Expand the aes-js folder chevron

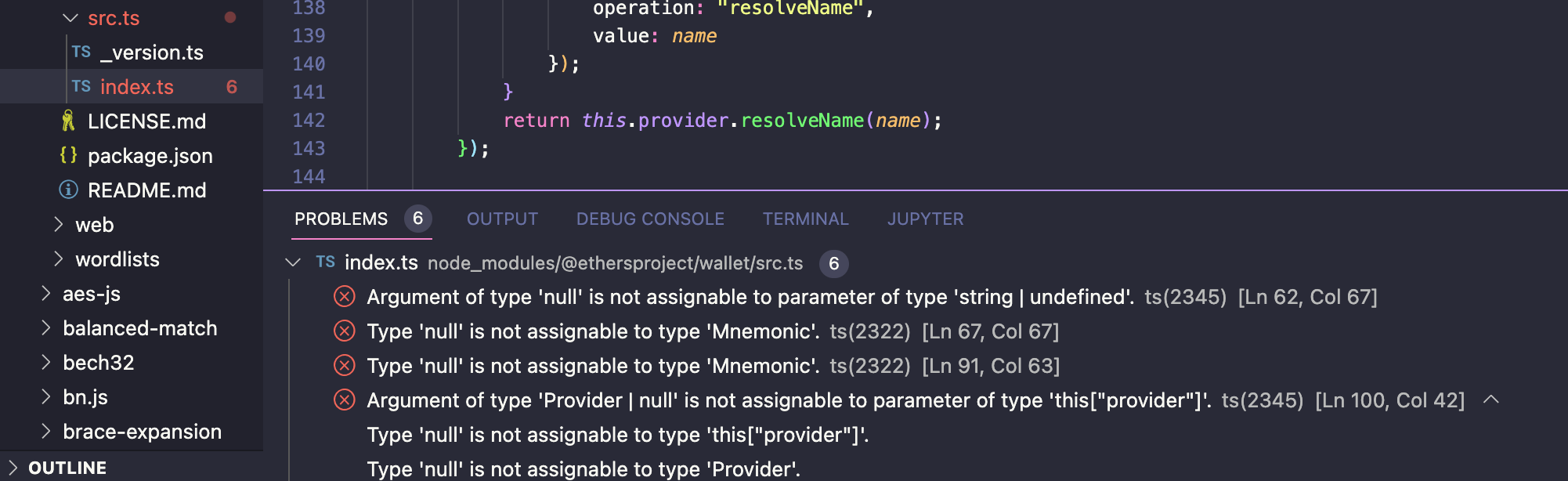[45, 294]
